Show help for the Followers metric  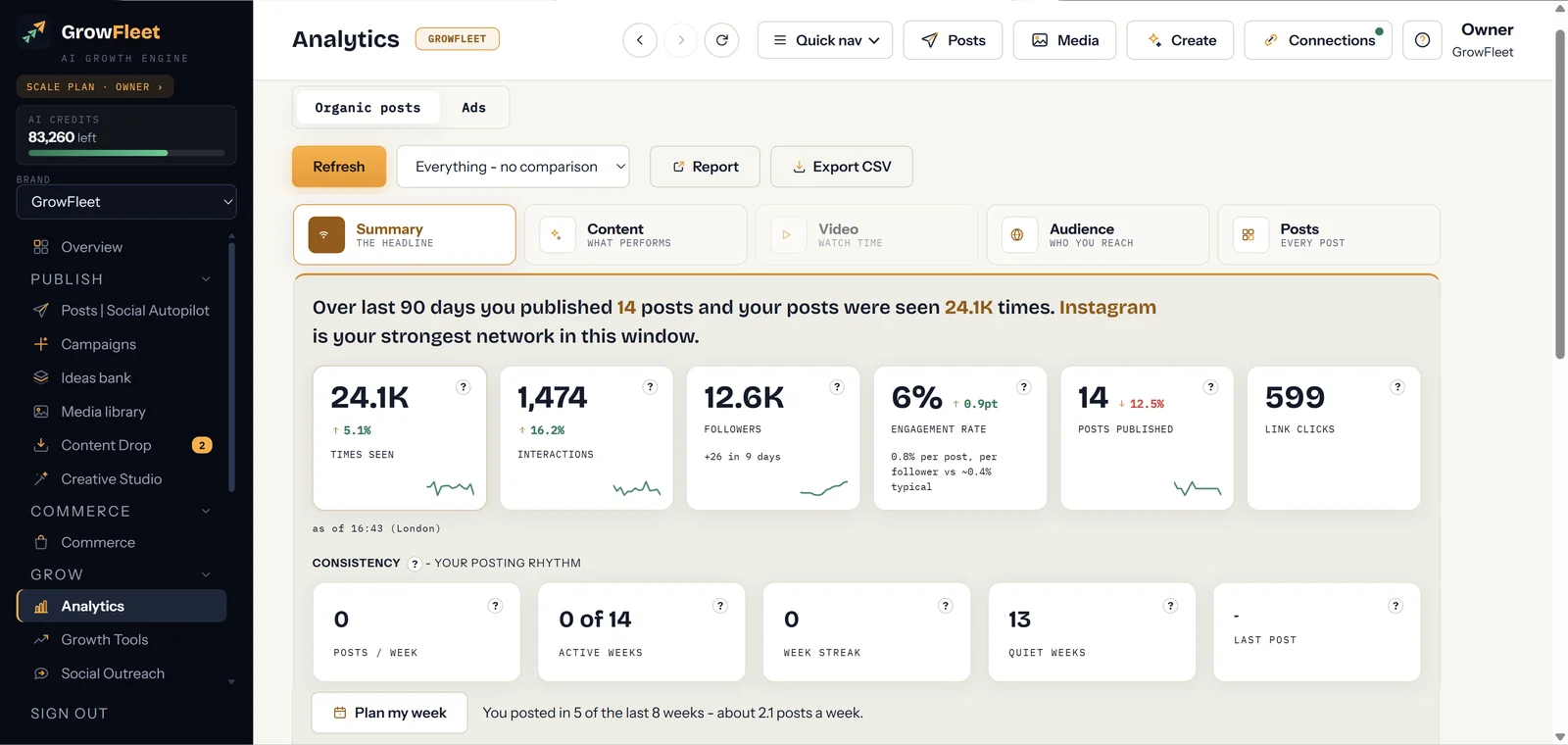pyautogui.click(x=837, y=387)
